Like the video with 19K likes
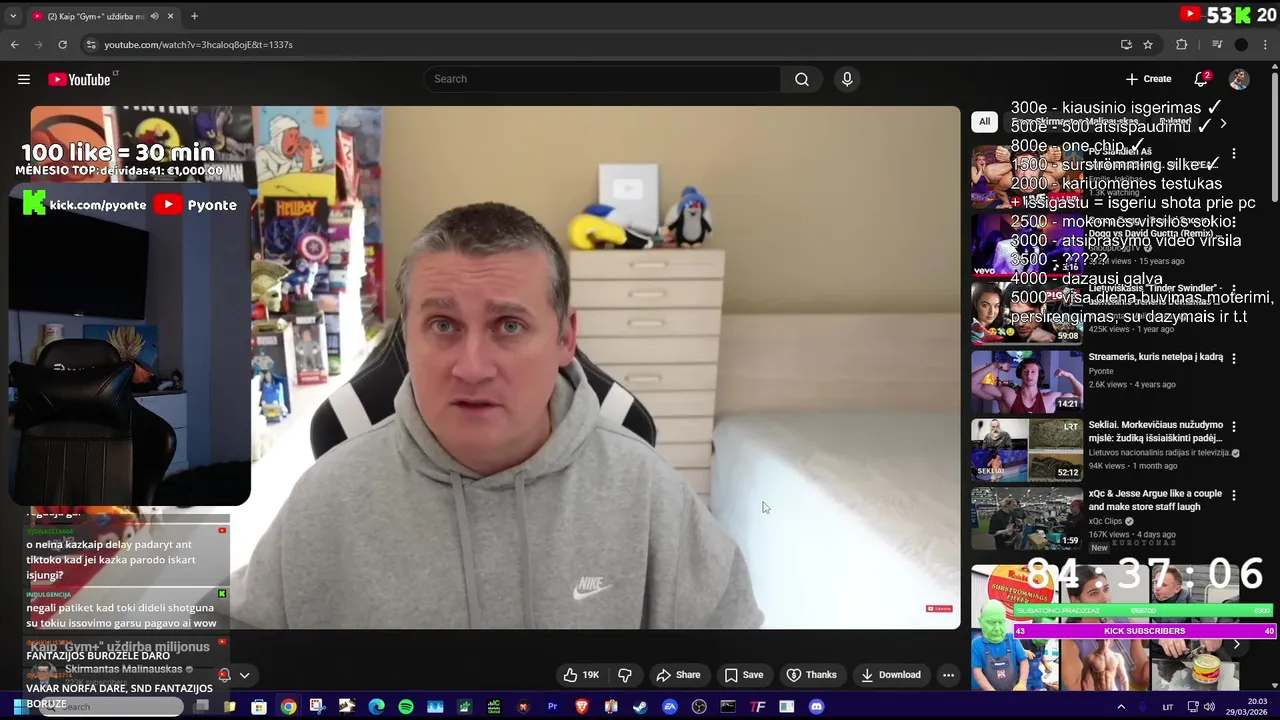 pyautogui.click(x=581, y=675)
